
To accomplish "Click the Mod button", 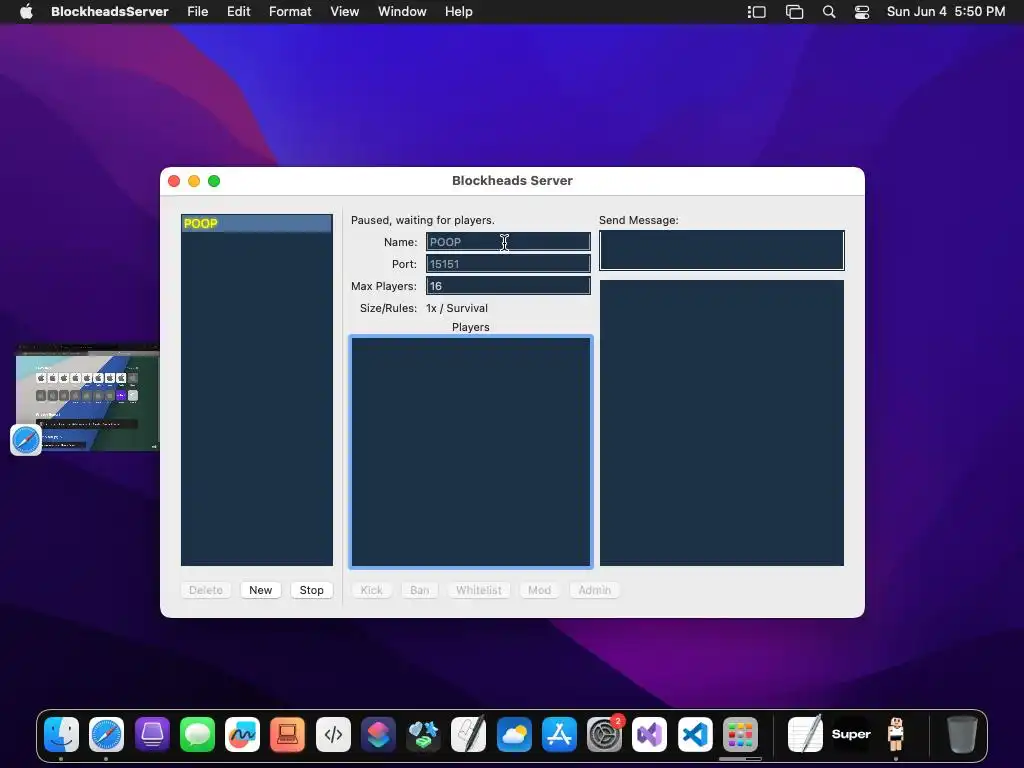I will click(x=539, y=590).
